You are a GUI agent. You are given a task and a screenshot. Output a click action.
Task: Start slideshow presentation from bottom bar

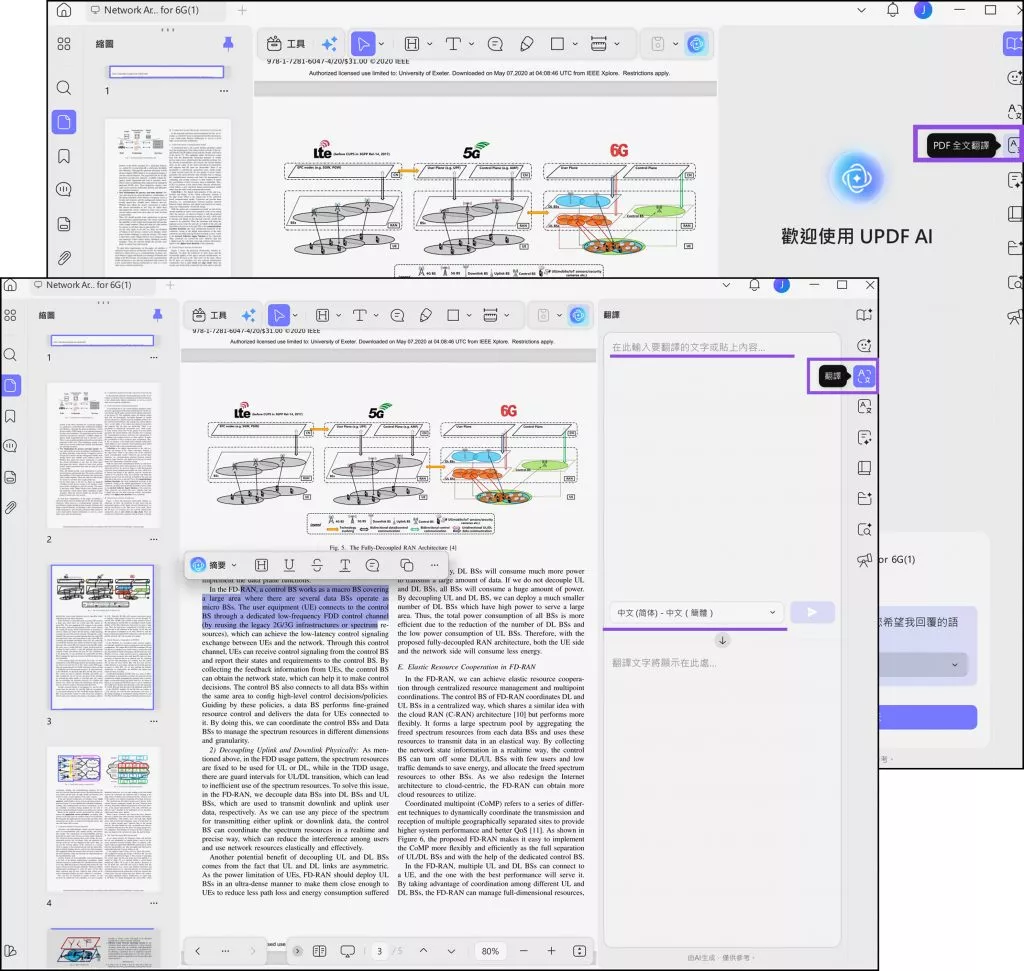pyautogui.click(x=347, y=951)
